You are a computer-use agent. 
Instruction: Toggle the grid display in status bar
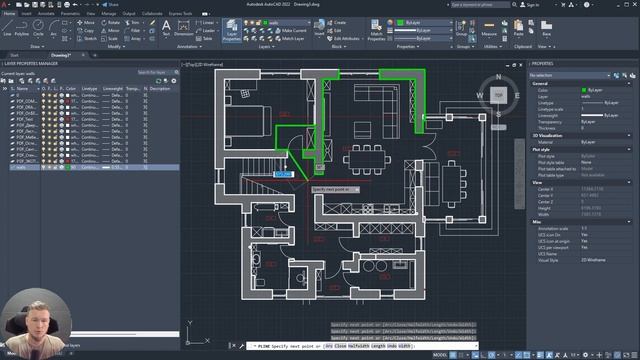pyautogui.click(x=453, y=355)
